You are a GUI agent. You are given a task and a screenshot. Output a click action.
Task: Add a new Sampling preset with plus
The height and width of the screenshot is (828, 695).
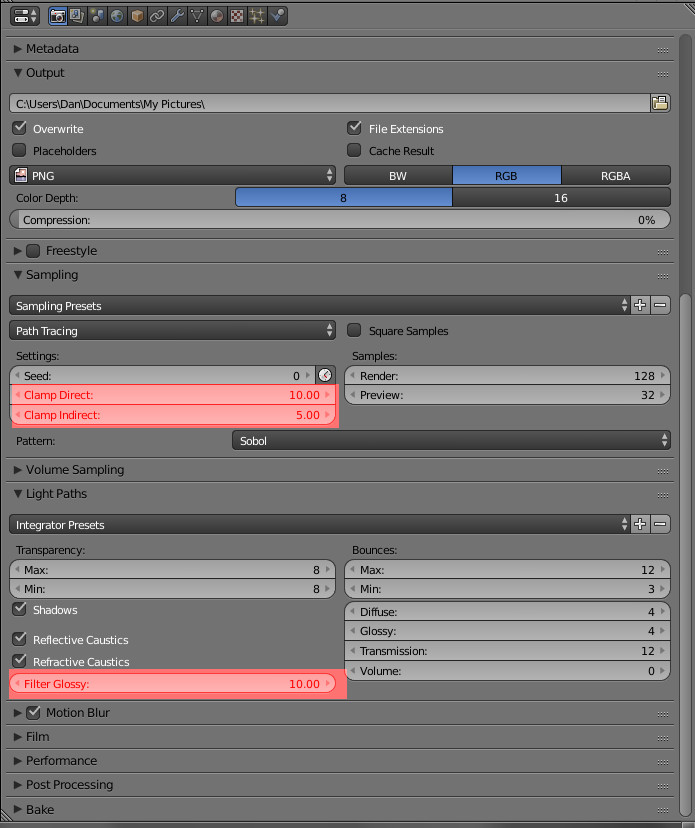click(640, 305)
